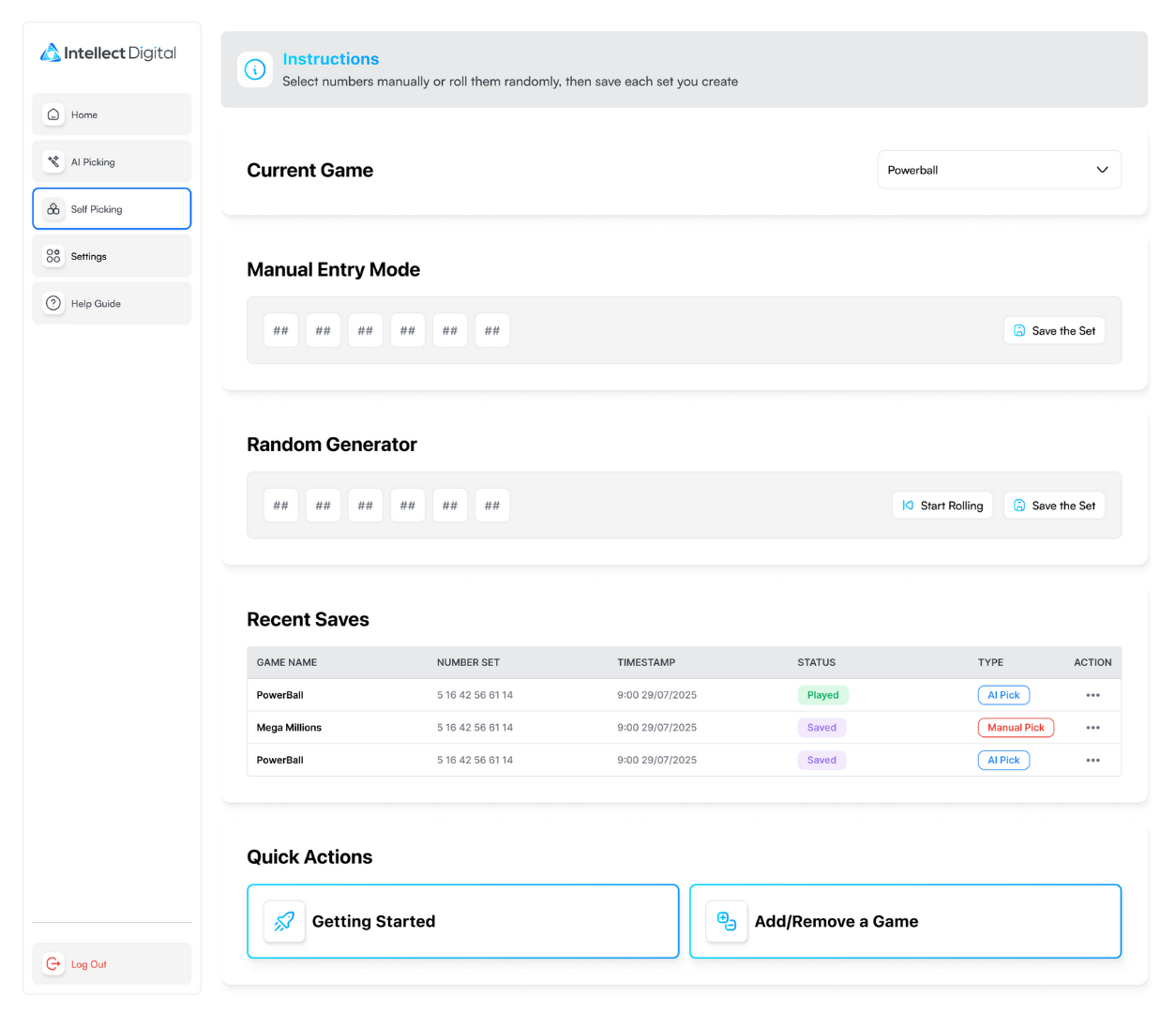1176x1013 pixels.
Task: Click the Help Guide question mark icon
Action: [53, 303]
